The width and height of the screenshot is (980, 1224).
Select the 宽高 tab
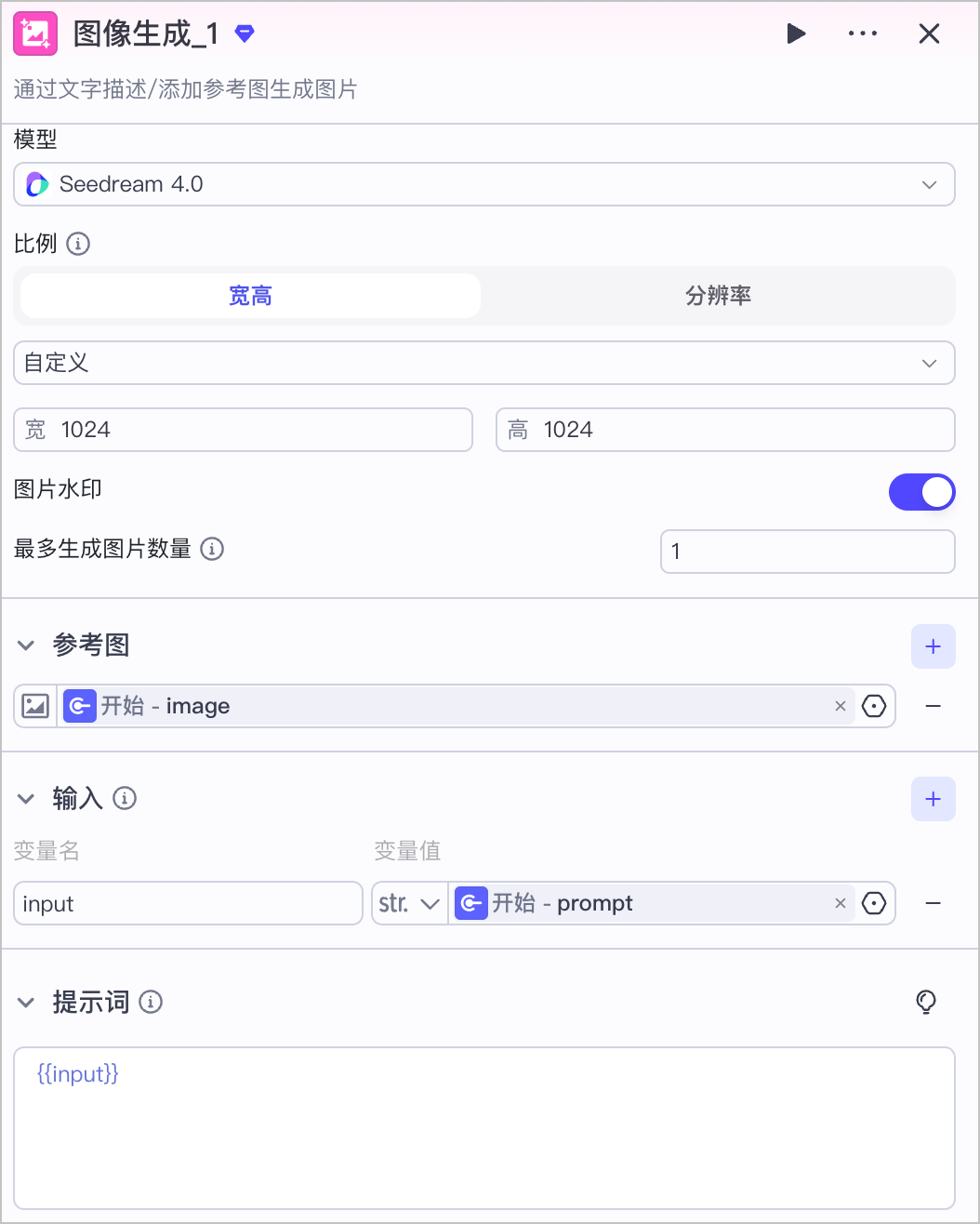250,296
